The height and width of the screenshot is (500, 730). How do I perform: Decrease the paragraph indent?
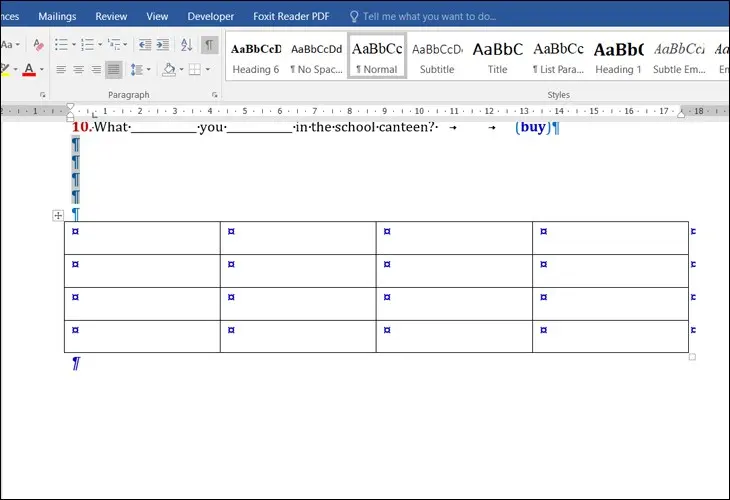click(145, 45)
